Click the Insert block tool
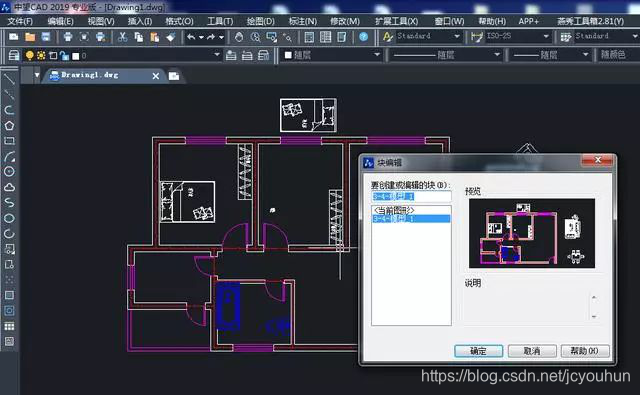Screen dimensions: 640x395 coord(9,249)
